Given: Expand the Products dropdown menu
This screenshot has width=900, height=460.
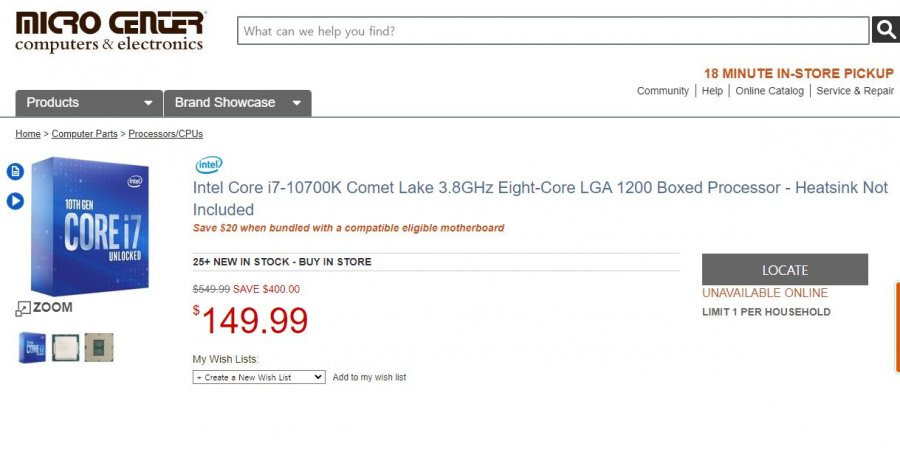Looking at the screenshot, I should click(x=89, y=103).
